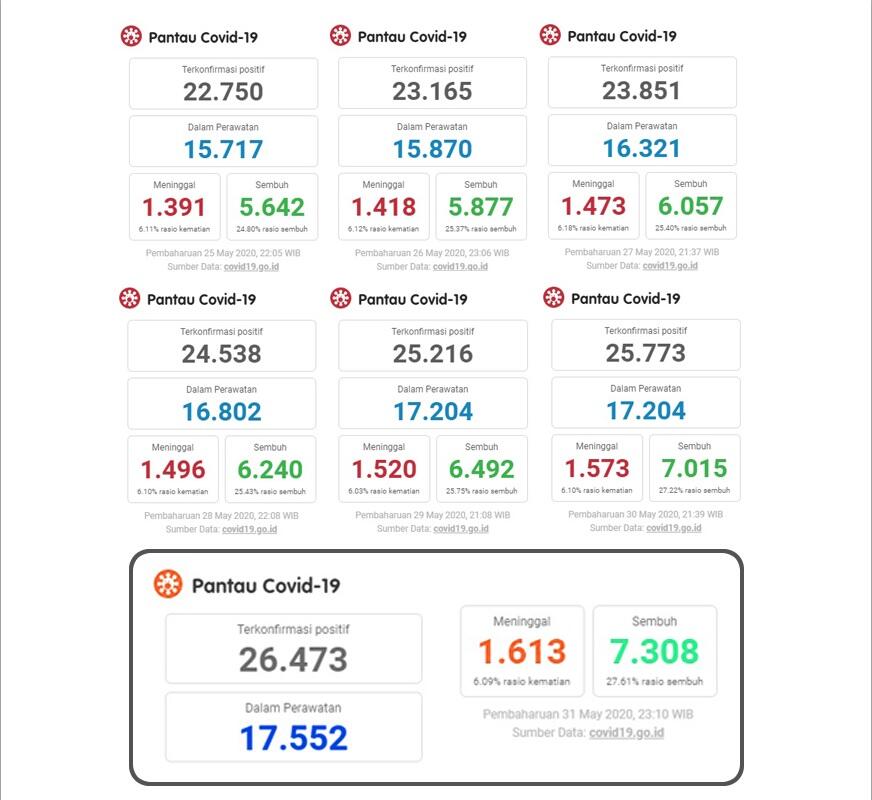The image size is (872, 800).
Task: Click the virus icon on the 29 May panel
Action: pos(340,298)
